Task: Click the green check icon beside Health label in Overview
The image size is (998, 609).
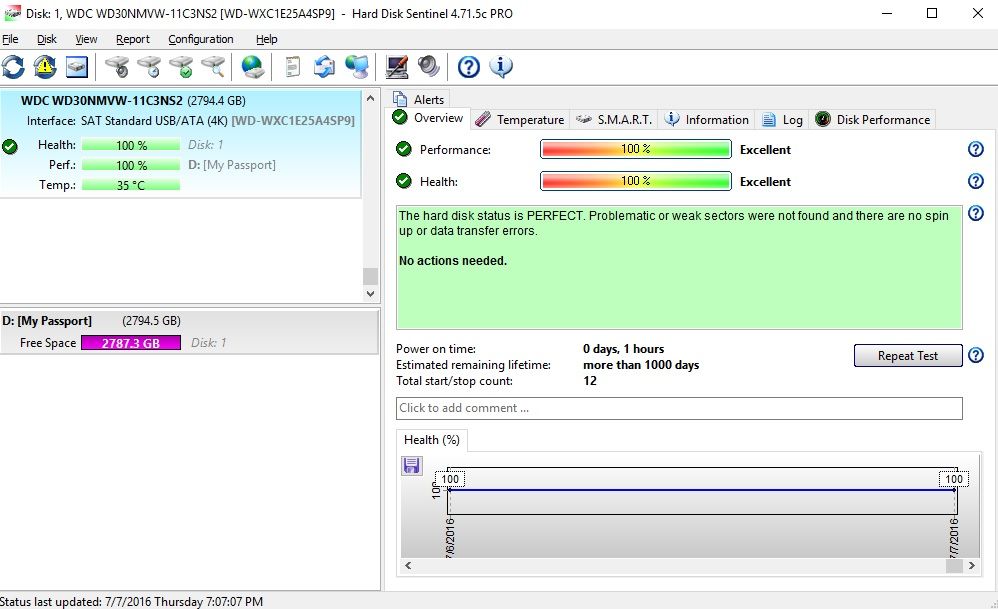Action: coord(404,181)
